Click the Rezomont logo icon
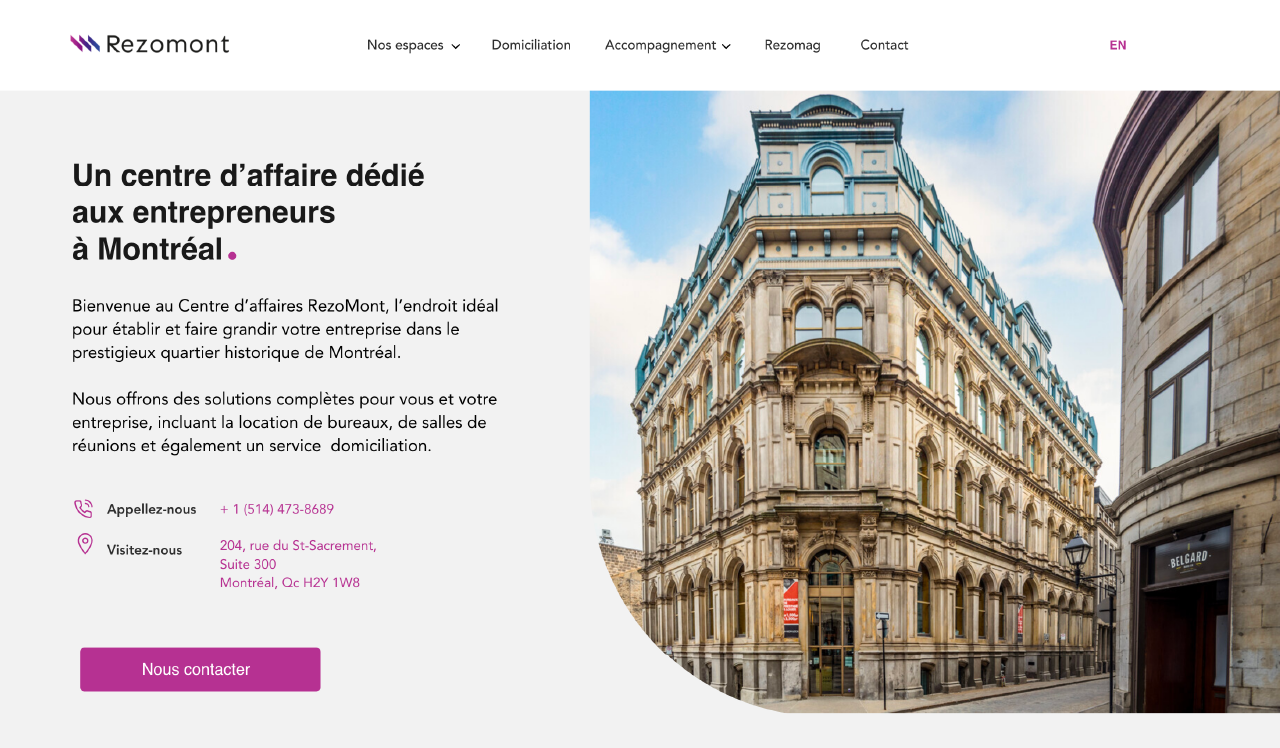 point(85,44)
